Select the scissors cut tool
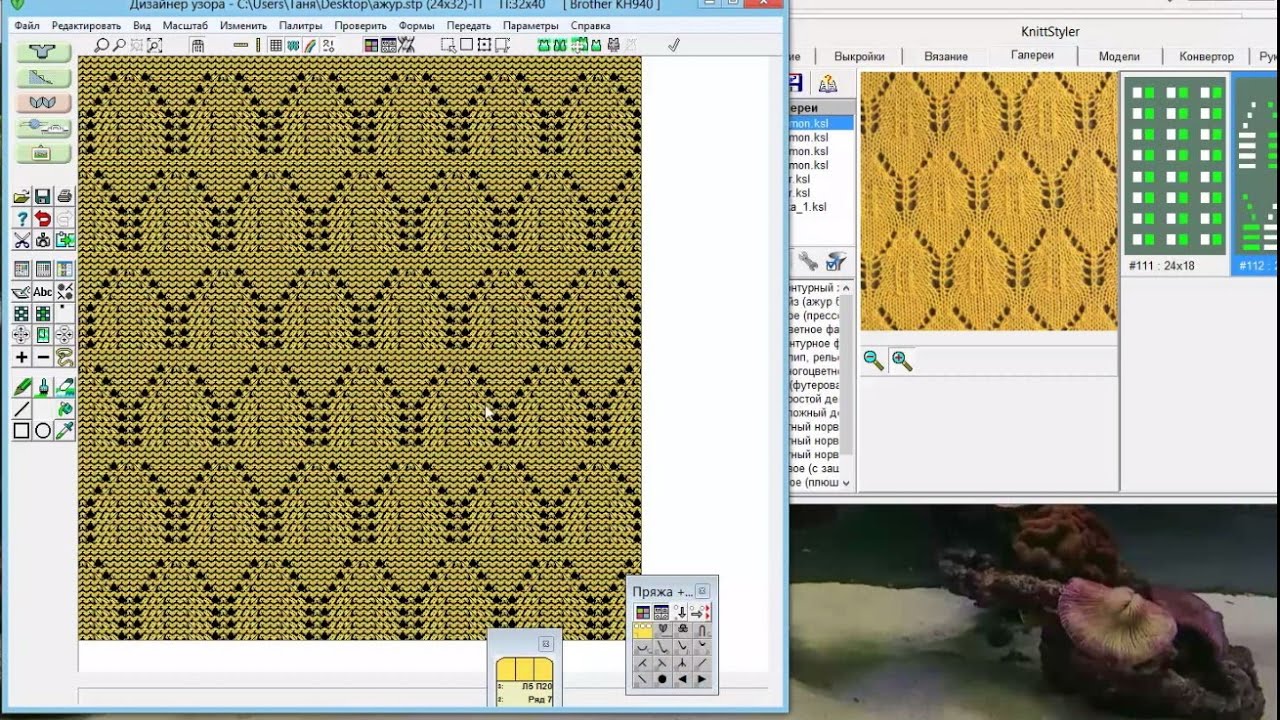1280x720 pixels. click(x=21, y=241)
